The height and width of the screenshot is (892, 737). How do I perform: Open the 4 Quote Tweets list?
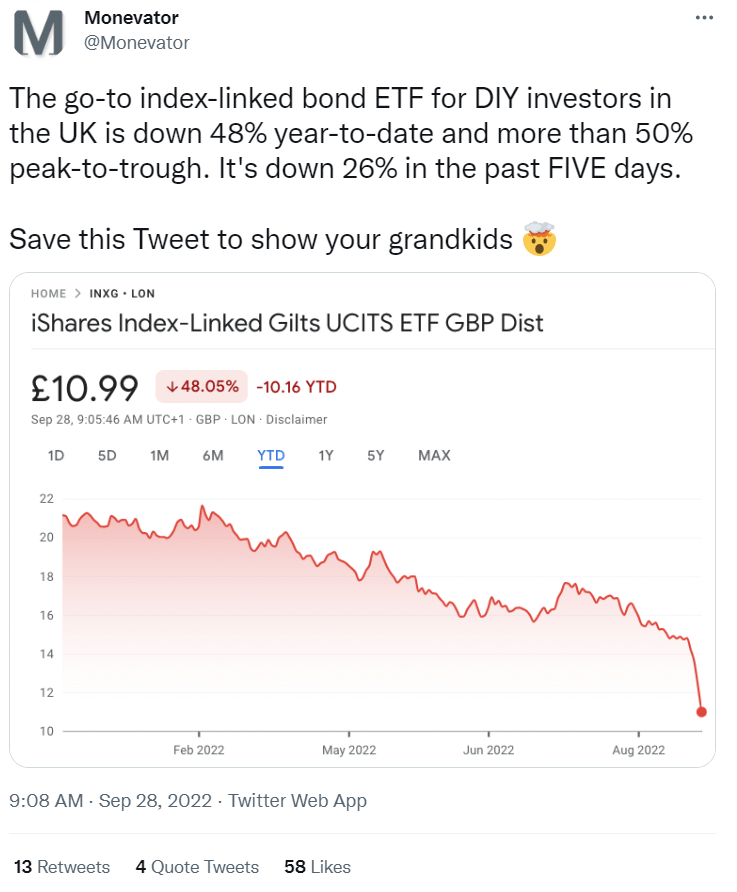197,867
